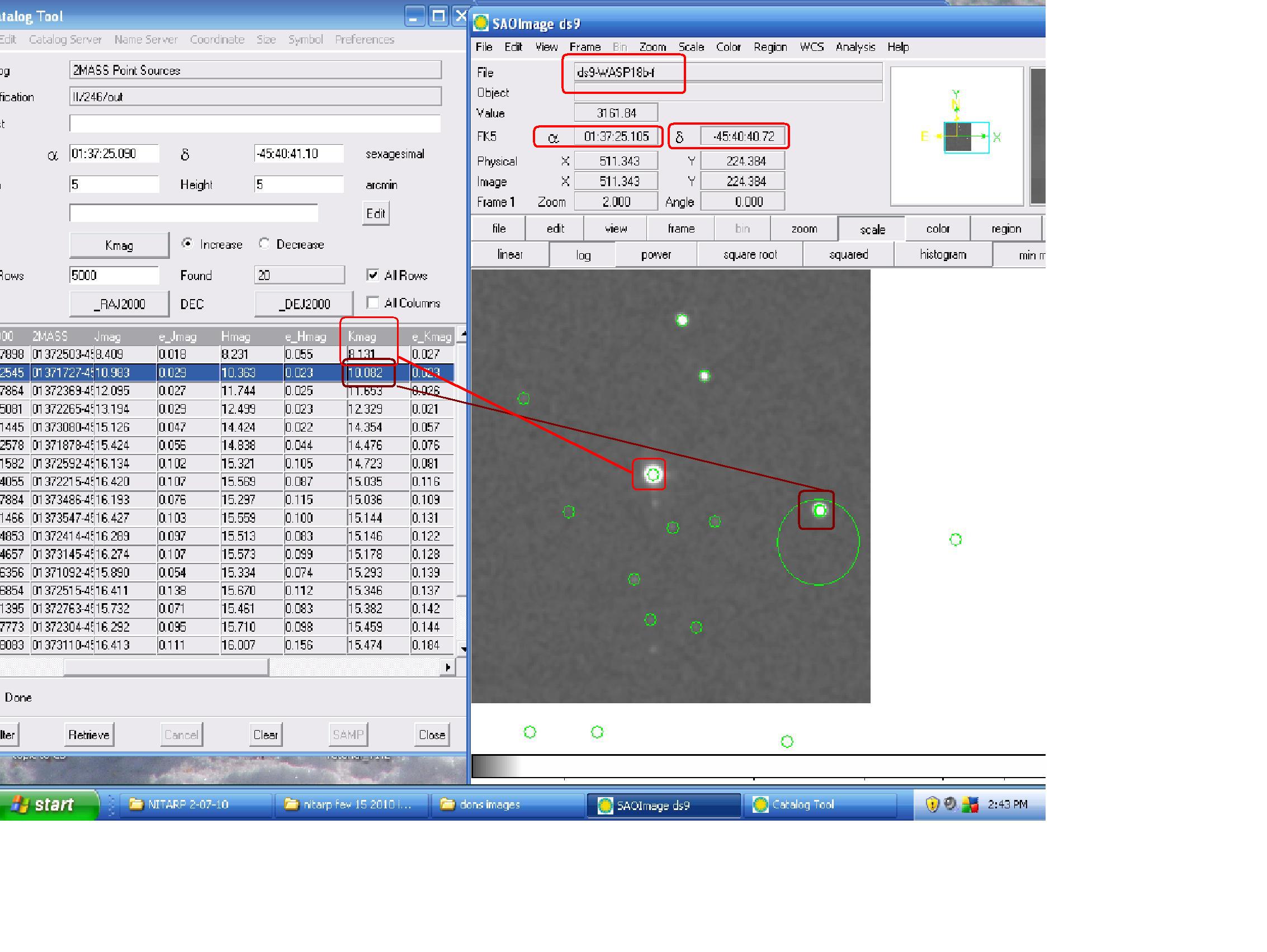
Task: Click the 'view' buttonbar tab in ds9
Action: [x=616, y=229]
